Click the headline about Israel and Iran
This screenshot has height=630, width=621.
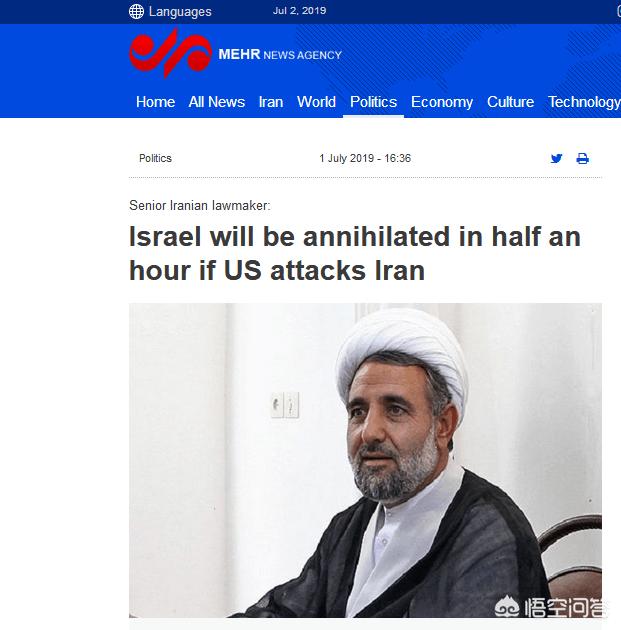click(355, 253)
